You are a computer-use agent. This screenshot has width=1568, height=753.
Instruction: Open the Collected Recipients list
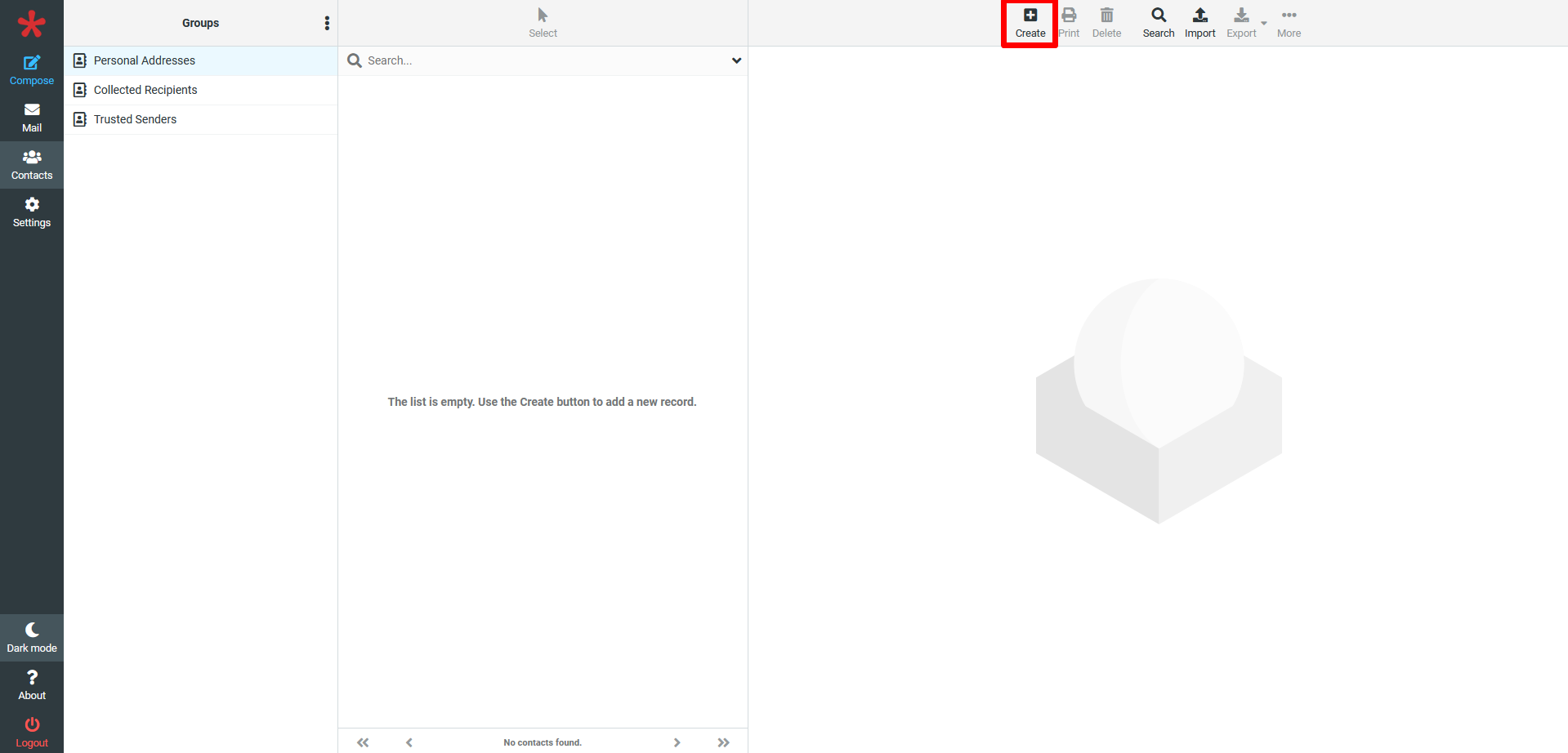(x=145, y=90)
